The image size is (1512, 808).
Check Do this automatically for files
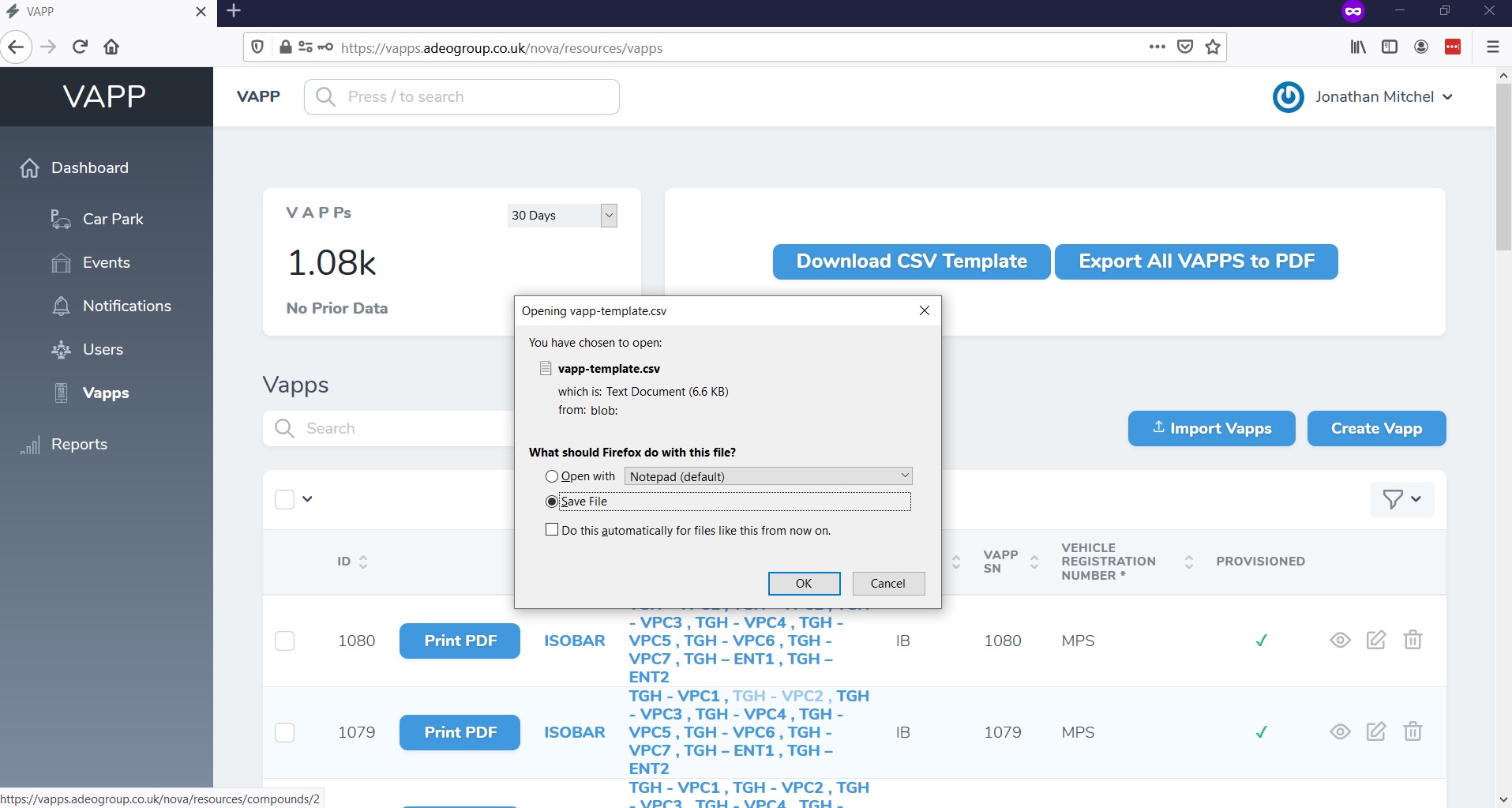click(x=552, y=530)
